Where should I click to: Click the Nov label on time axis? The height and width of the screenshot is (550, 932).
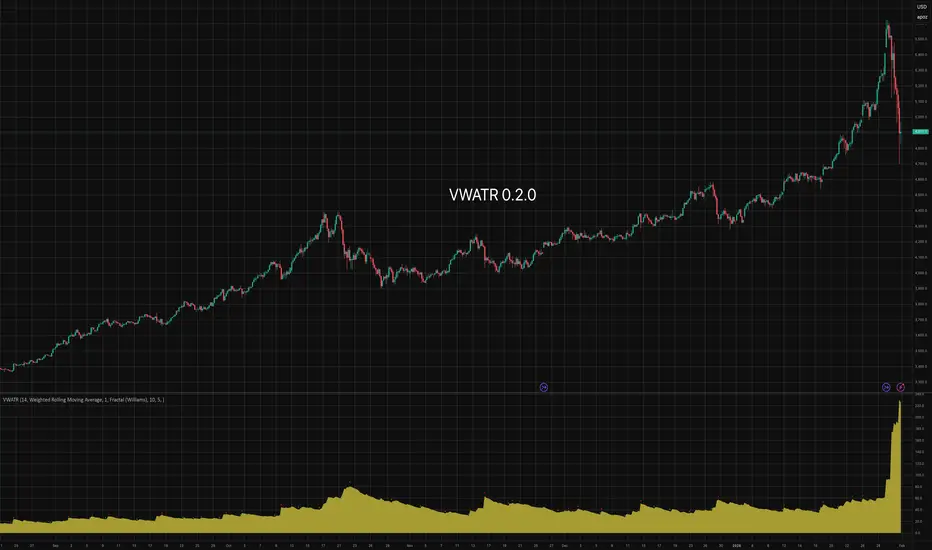(x=410, y=545)
